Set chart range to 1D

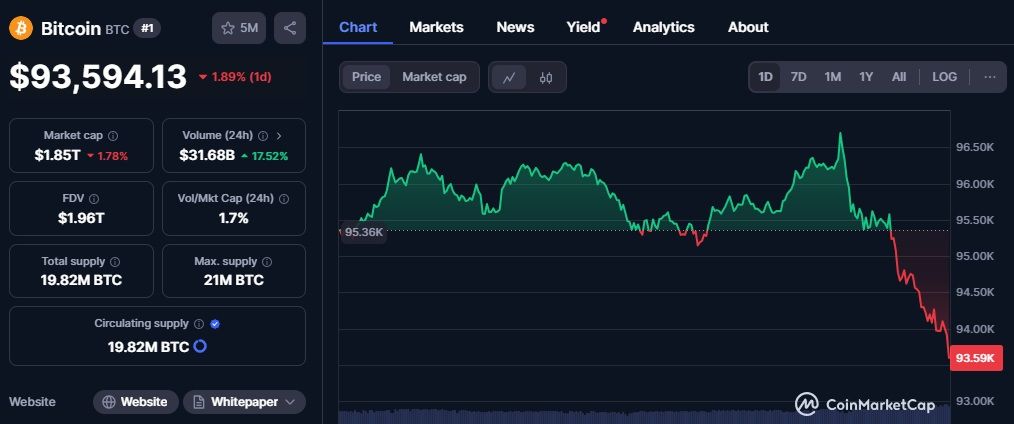coord(765,77)
